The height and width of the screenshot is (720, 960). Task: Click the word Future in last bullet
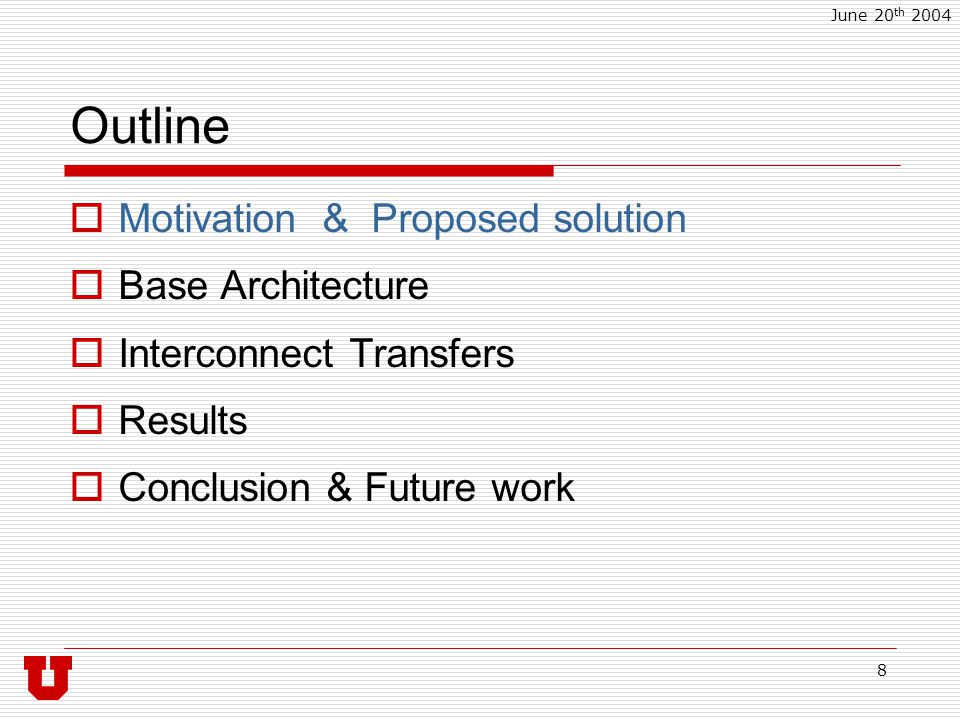click(420, 488)
